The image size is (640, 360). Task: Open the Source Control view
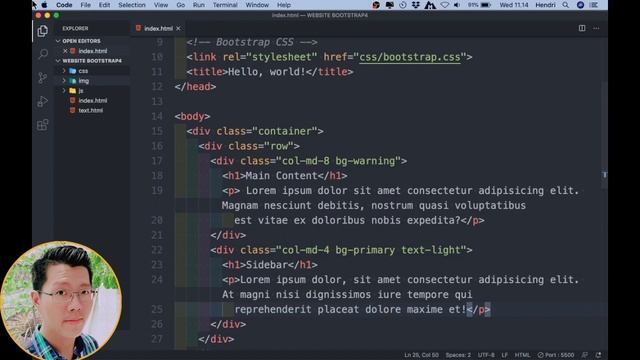42,78
